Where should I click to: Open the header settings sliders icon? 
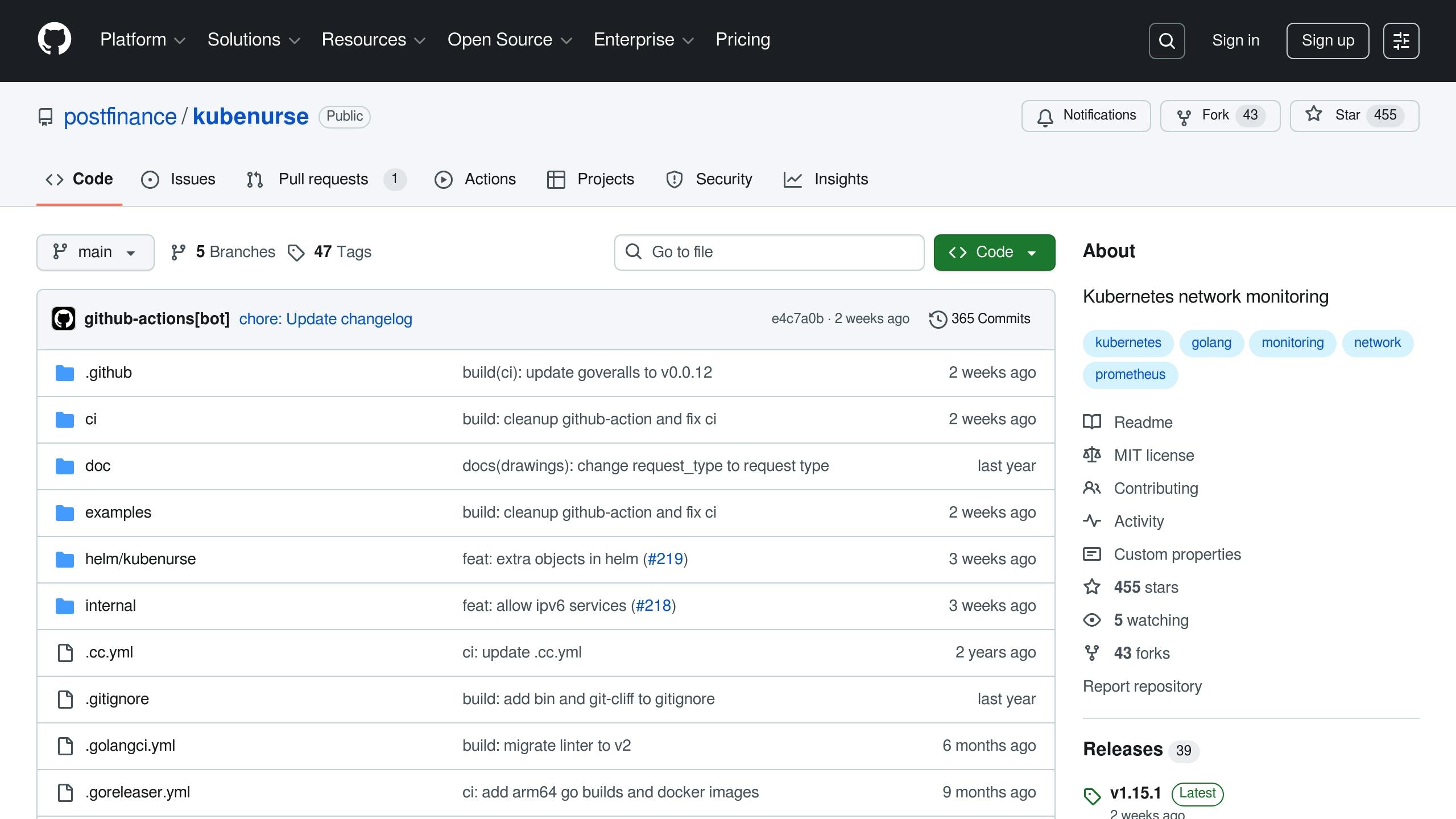point(1401,41)
